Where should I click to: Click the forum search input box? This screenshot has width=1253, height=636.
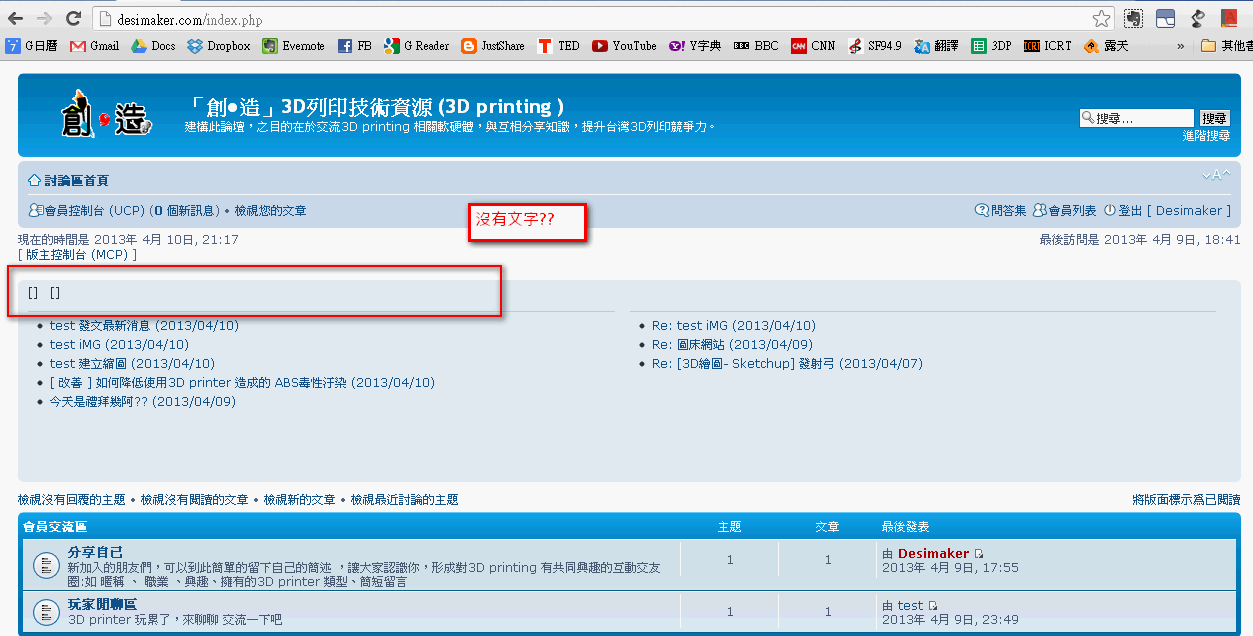tap(1137, 118)
